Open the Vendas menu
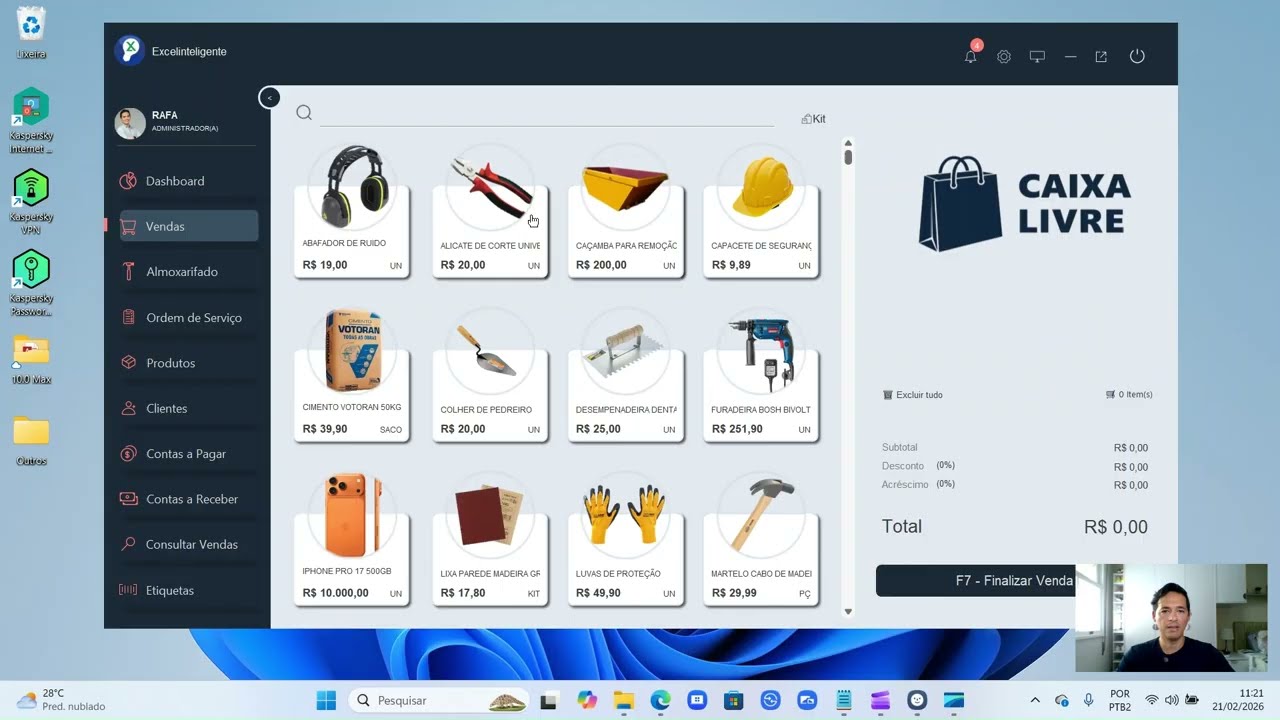The image size is (1280, 720). [x=187, y=226]
